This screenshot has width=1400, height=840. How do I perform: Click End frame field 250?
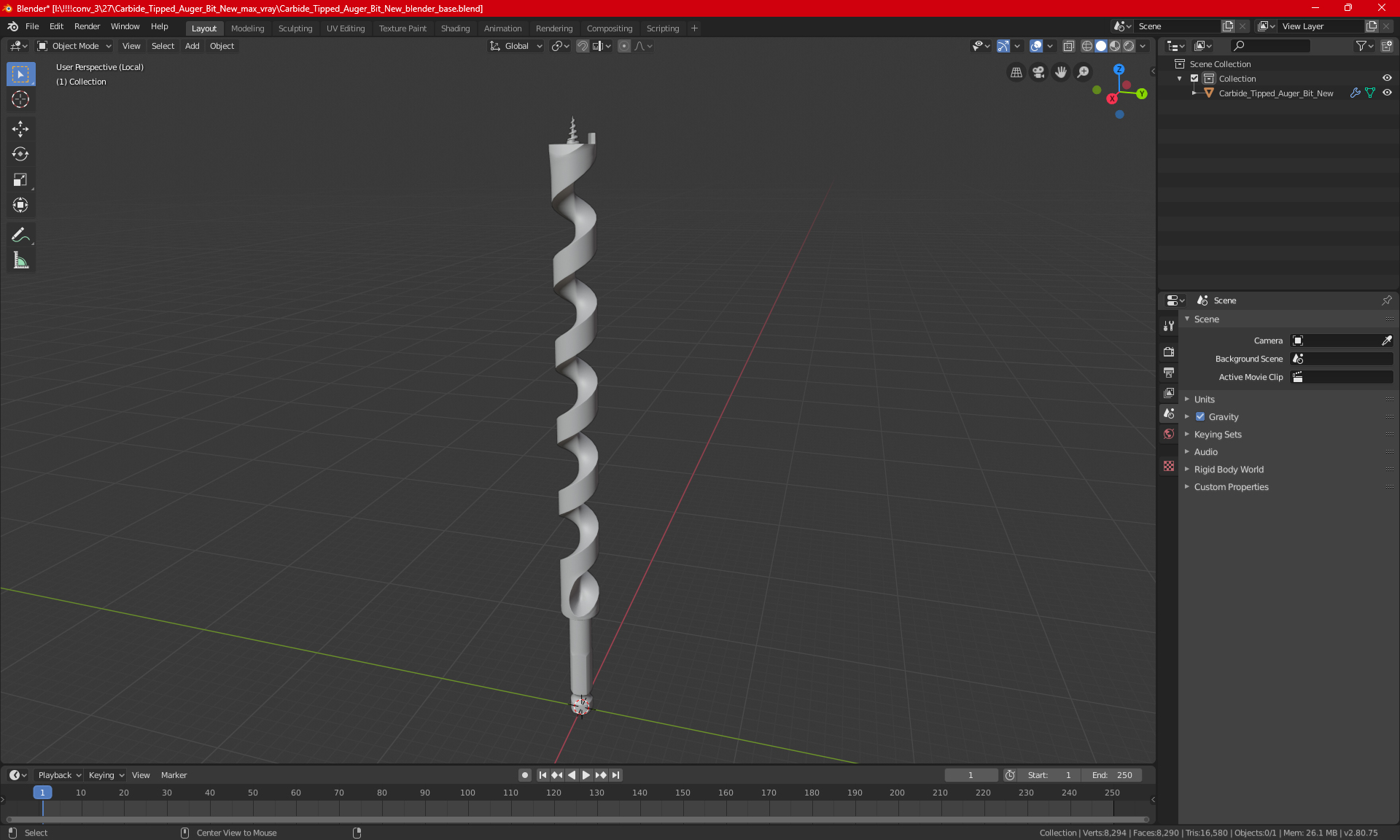point(1112,775)
